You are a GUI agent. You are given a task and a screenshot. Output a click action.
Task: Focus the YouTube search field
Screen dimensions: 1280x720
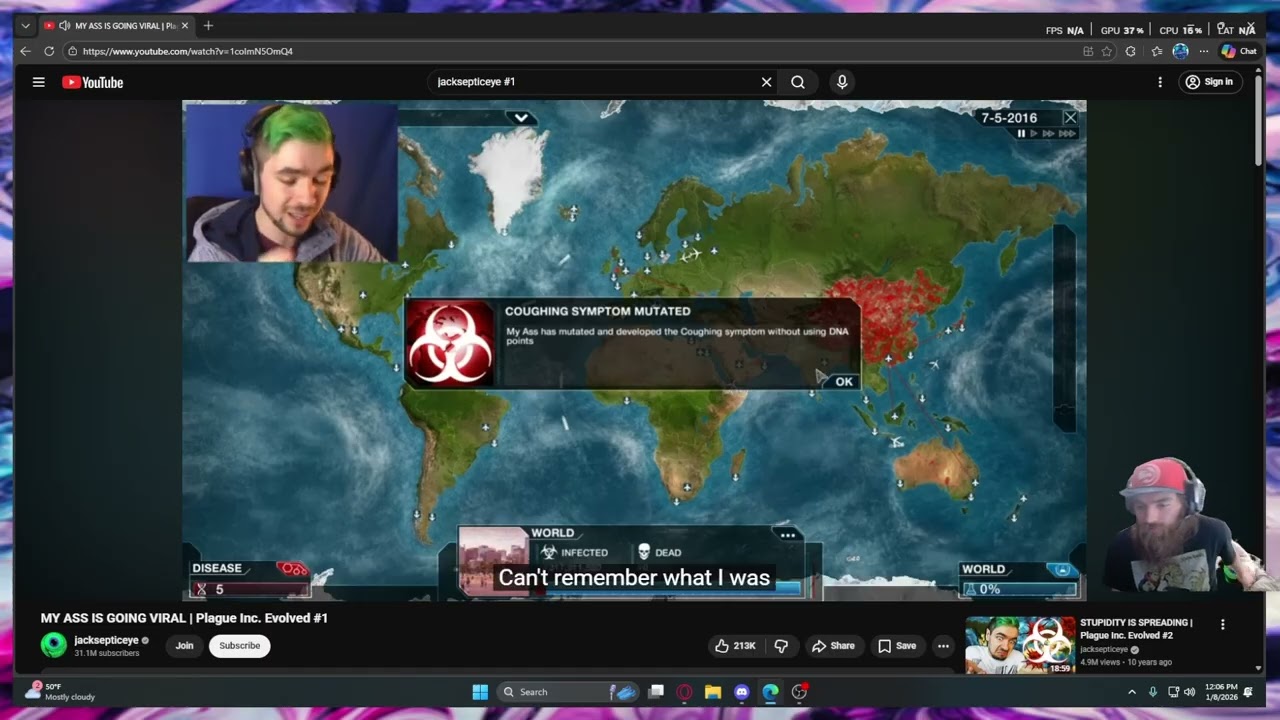pos(595,82)
